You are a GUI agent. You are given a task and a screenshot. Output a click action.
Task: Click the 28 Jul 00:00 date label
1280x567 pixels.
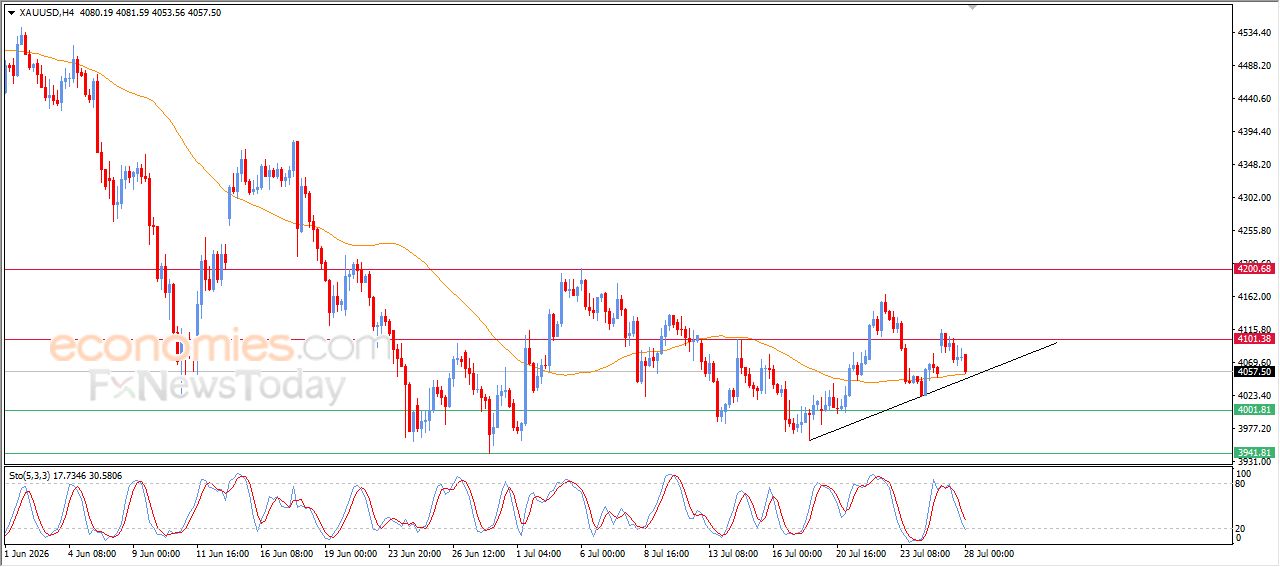[991, 552]
